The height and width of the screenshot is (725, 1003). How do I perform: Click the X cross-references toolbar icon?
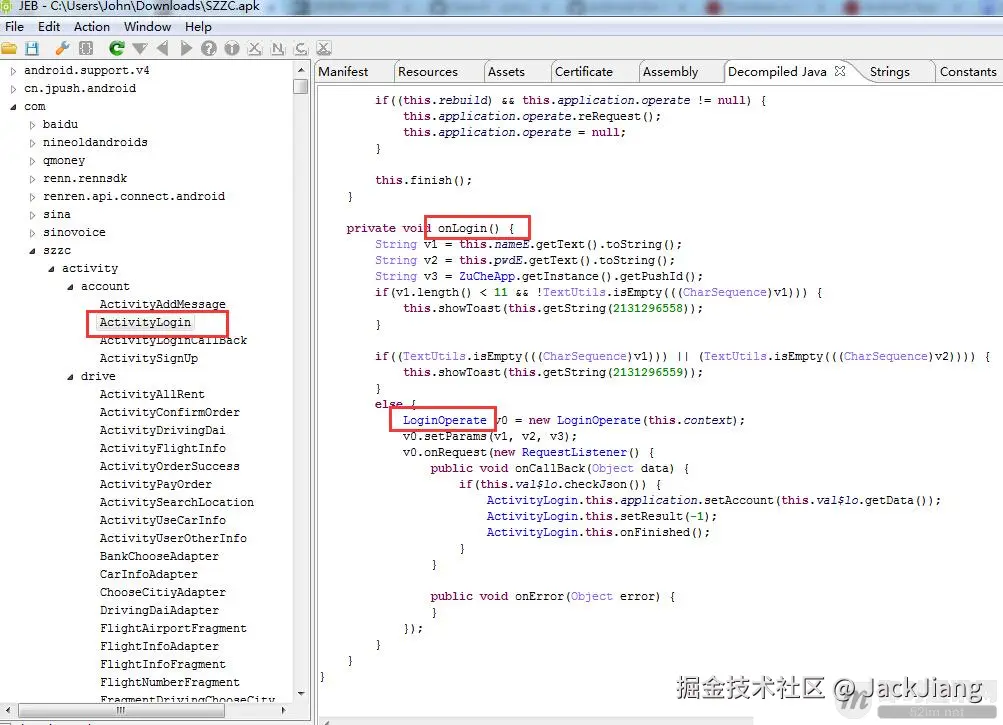point(255,49)
